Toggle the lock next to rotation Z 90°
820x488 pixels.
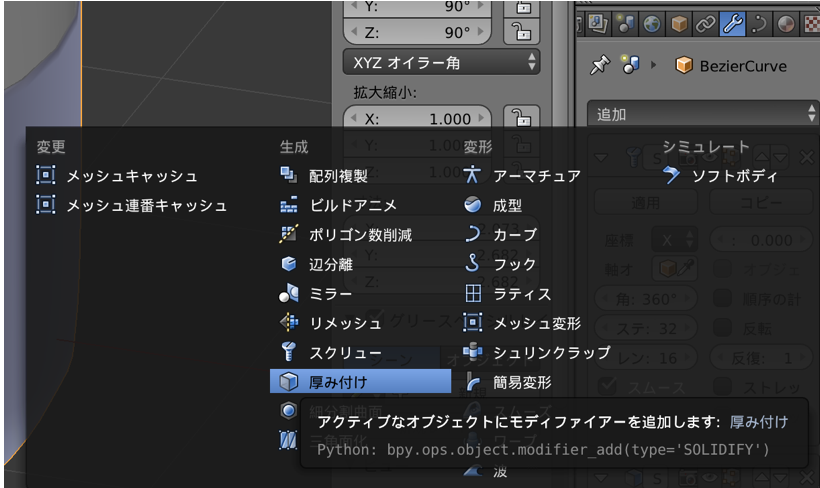tap(521, 32)
